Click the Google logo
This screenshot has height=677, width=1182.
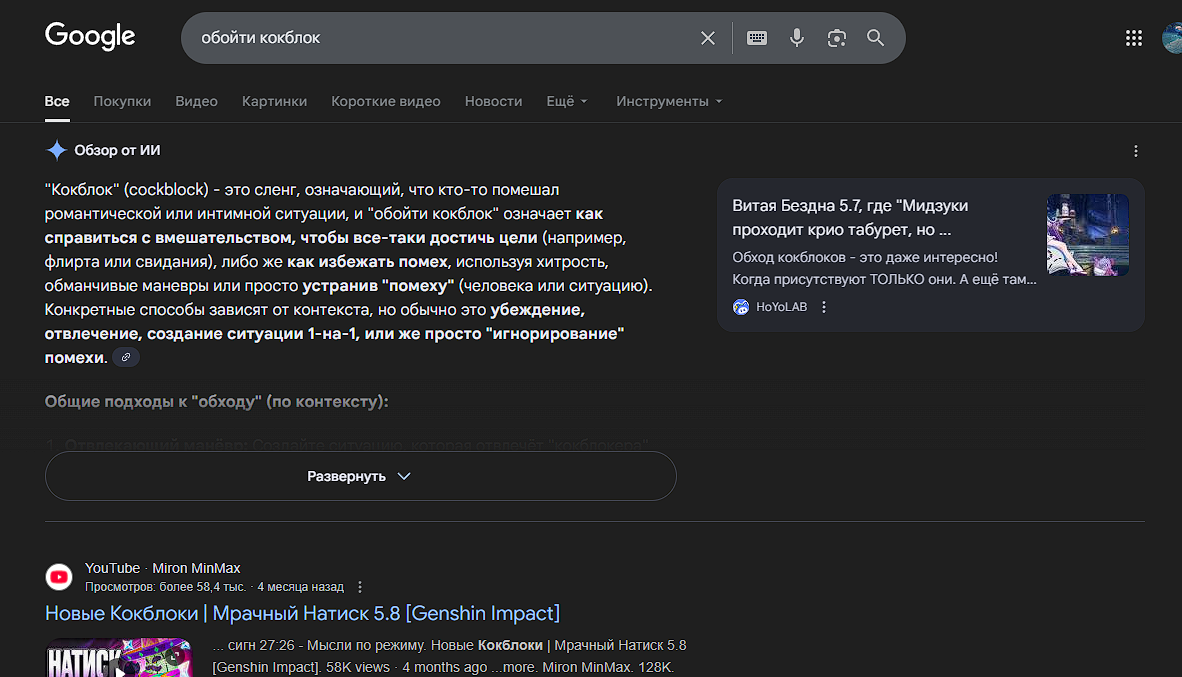tap(90, 37)
